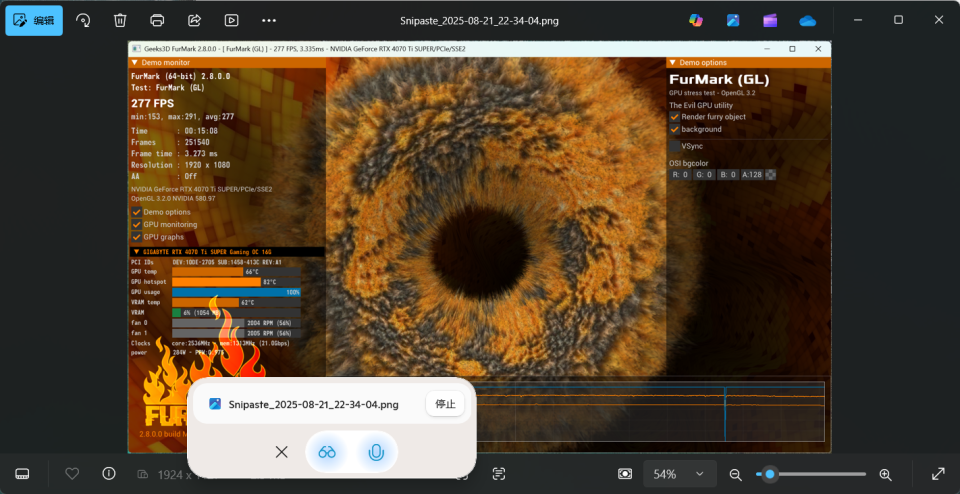Scan text in image with the text-scan icon

499,474
